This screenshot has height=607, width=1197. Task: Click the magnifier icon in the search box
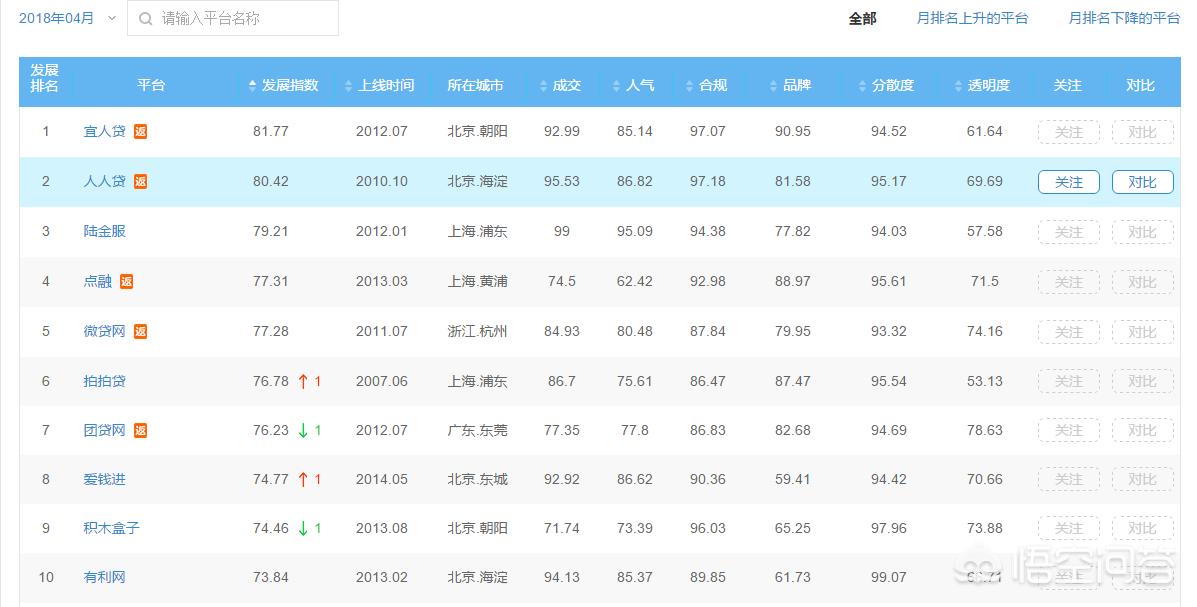(145, 18)
